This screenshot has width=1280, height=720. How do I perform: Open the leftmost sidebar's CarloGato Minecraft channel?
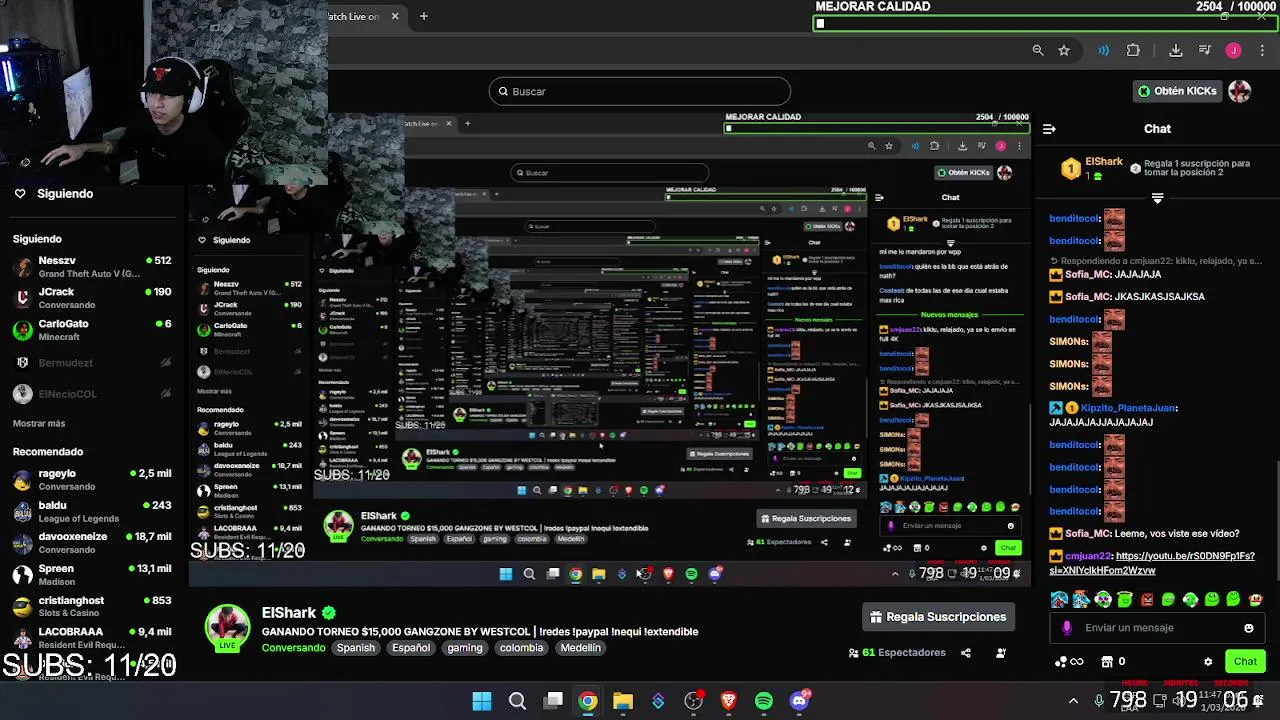pyautogui.click(x=92, y=330)
